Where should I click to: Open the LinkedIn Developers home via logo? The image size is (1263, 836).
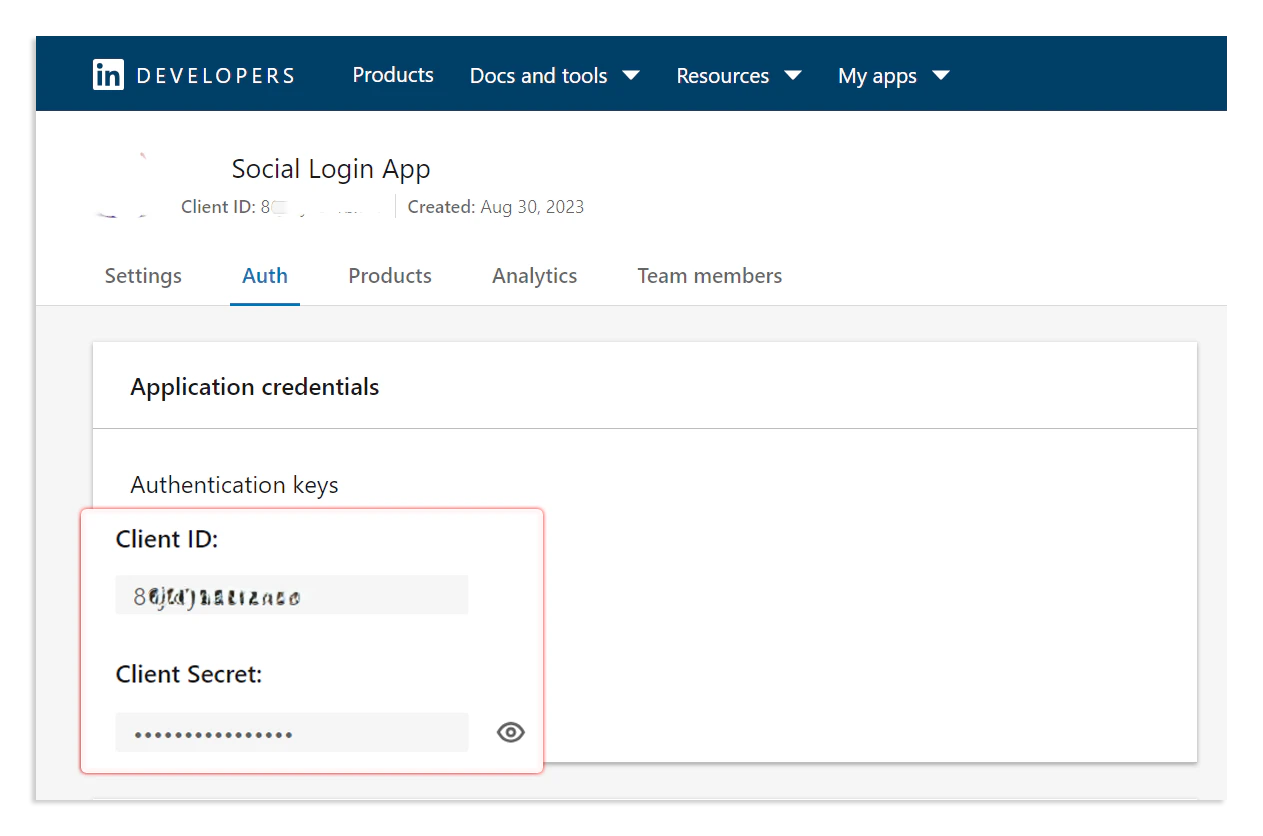(108, 74)
